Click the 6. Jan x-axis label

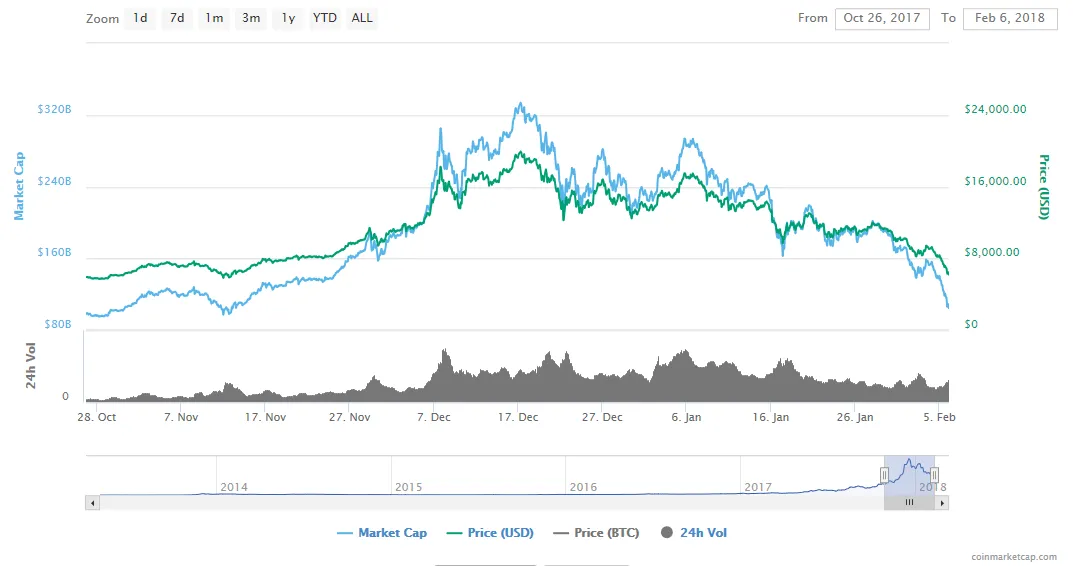[686, 417]
